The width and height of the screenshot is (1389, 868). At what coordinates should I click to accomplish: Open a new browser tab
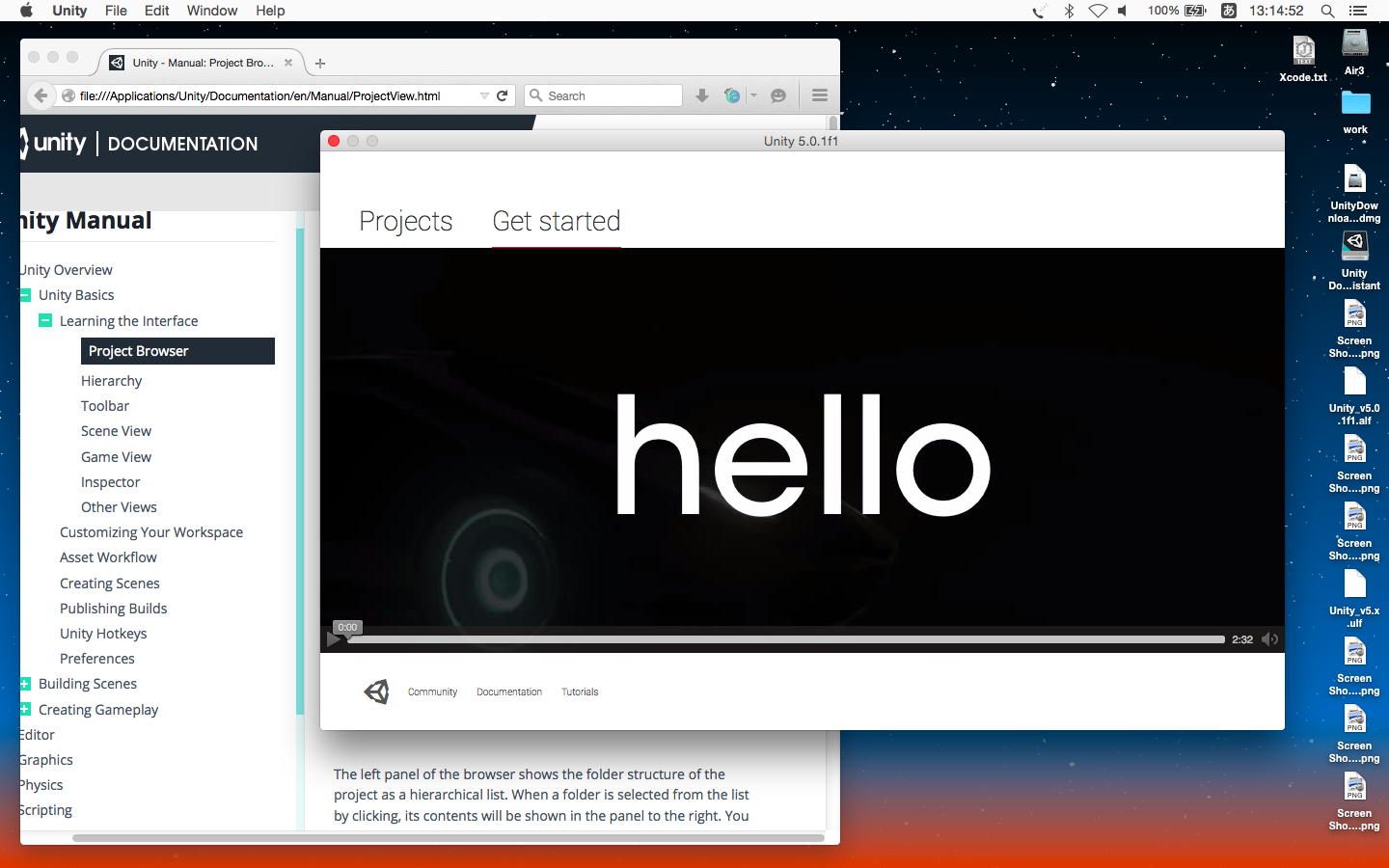pos(320,64)
